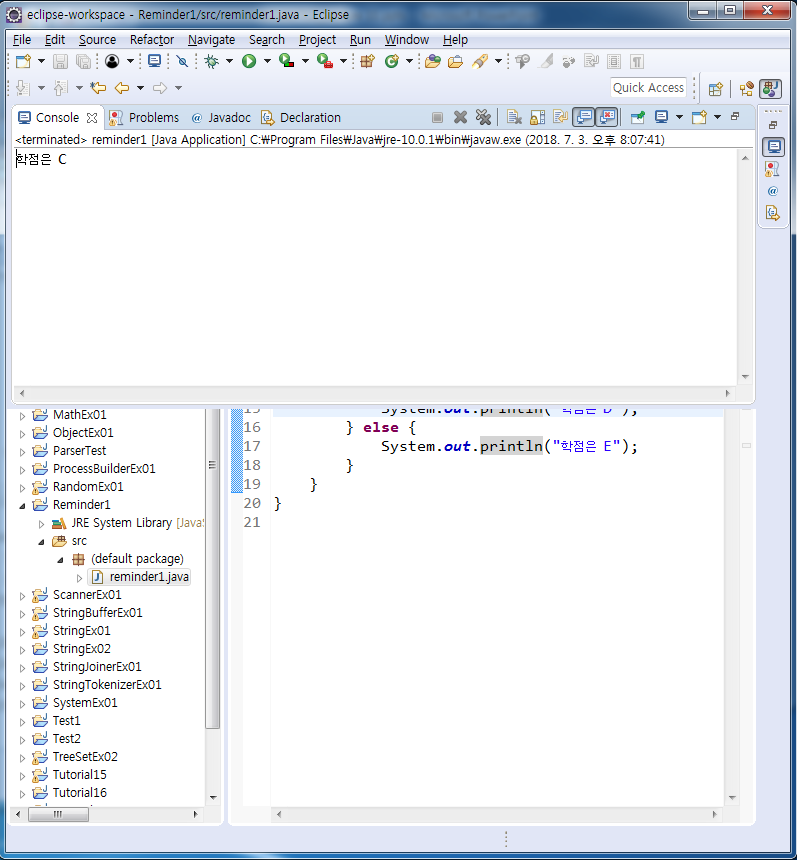This screenshot has width=797, height=860.
Task: Open the Source menu
Action: [x=97, y=40]
